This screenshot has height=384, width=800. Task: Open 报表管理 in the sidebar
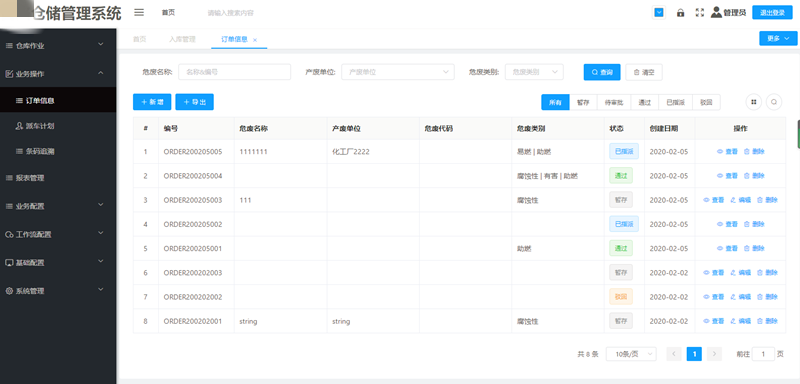58,178
